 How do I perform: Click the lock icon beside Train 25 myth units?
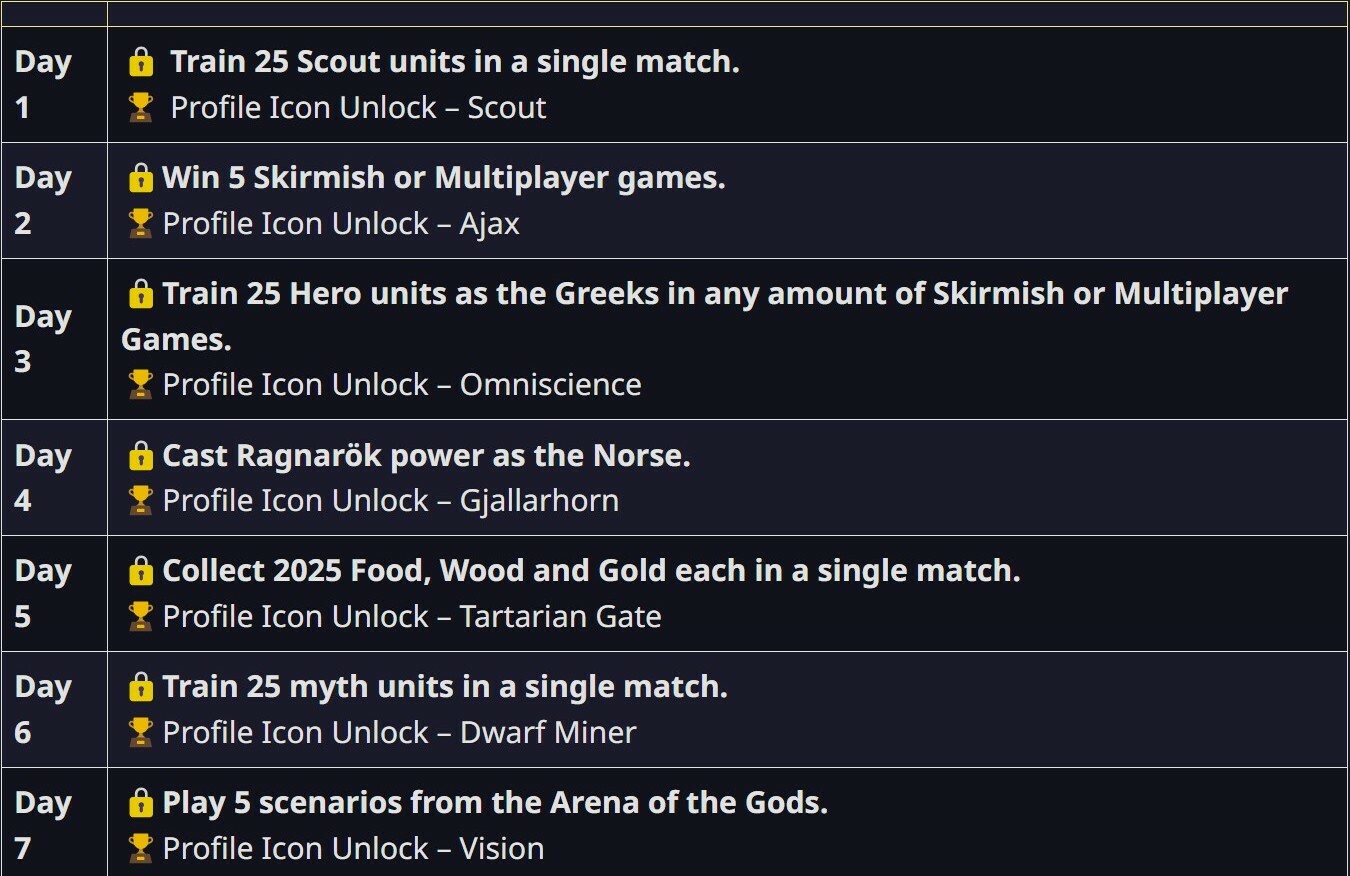click(141, 687)
